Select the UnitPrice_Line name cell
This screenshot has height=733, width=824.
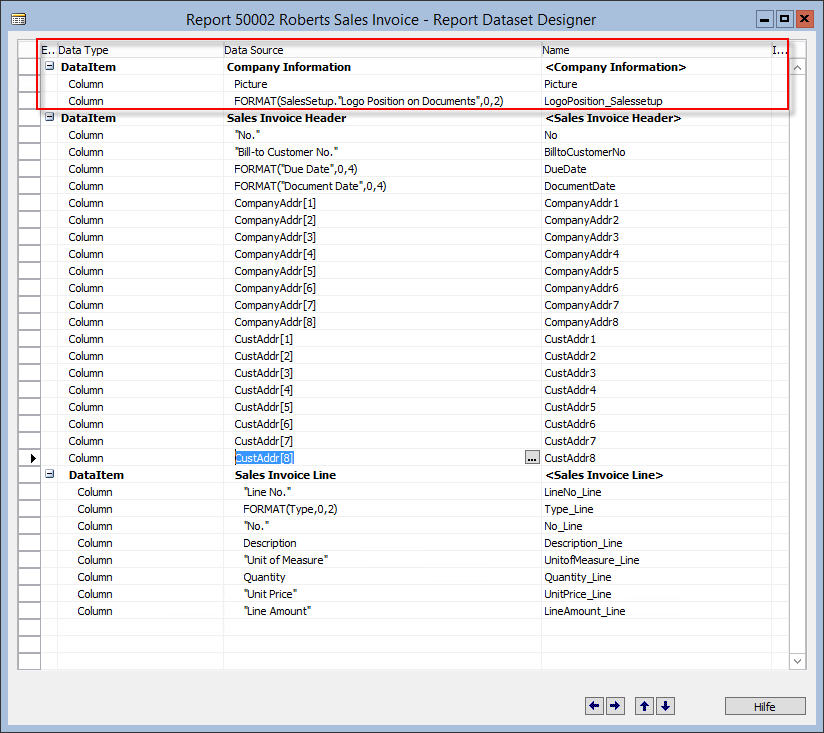656,594
